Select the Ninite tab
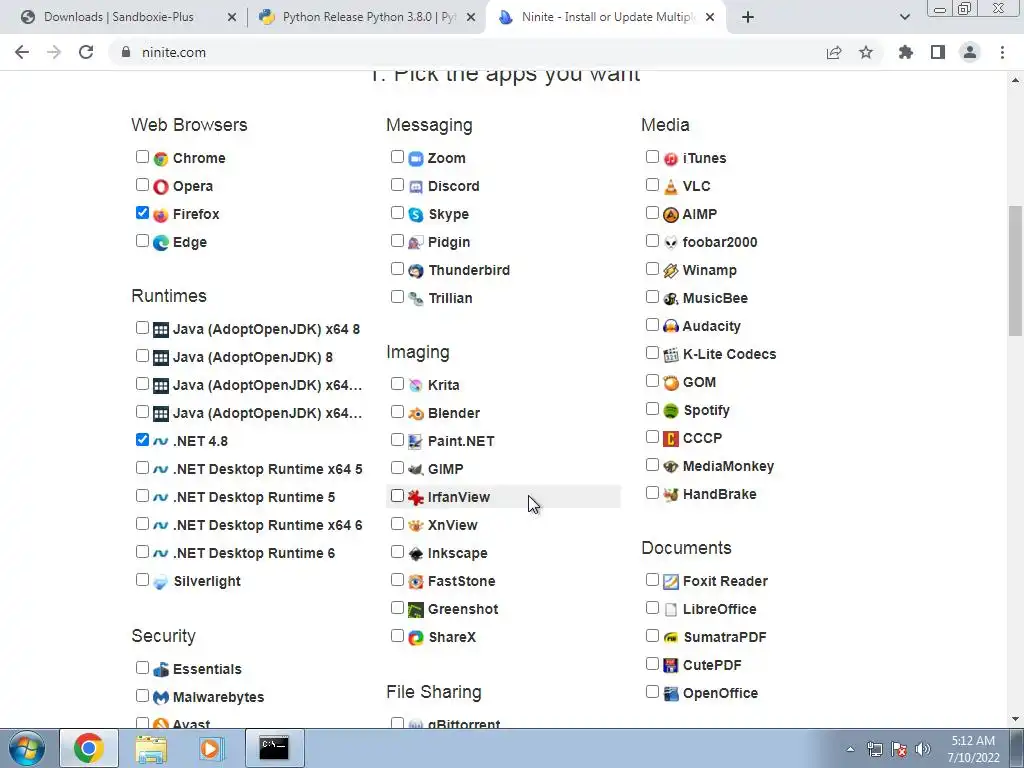Image resolution: width=1024 pixels, height=768 pixels. [607, 17]
